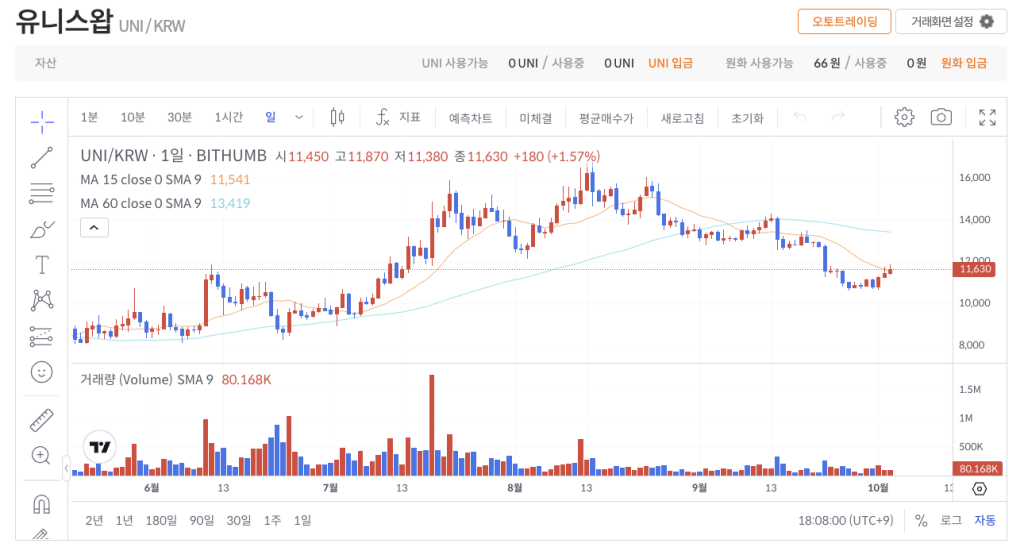Toggle percent scale on price axis
The height and width of the screenshot is (551, 1024).
(921, 520)
